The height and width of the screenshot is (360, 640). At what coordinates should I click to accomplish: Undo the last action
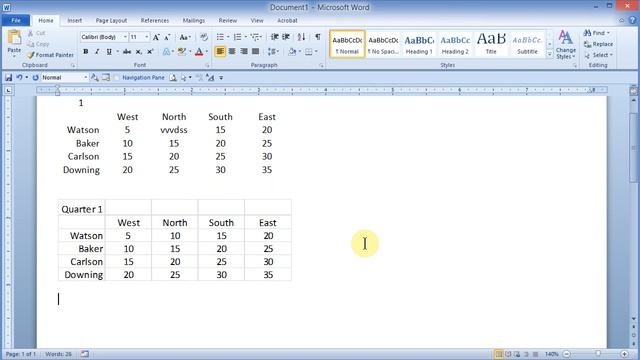point(19,77)
